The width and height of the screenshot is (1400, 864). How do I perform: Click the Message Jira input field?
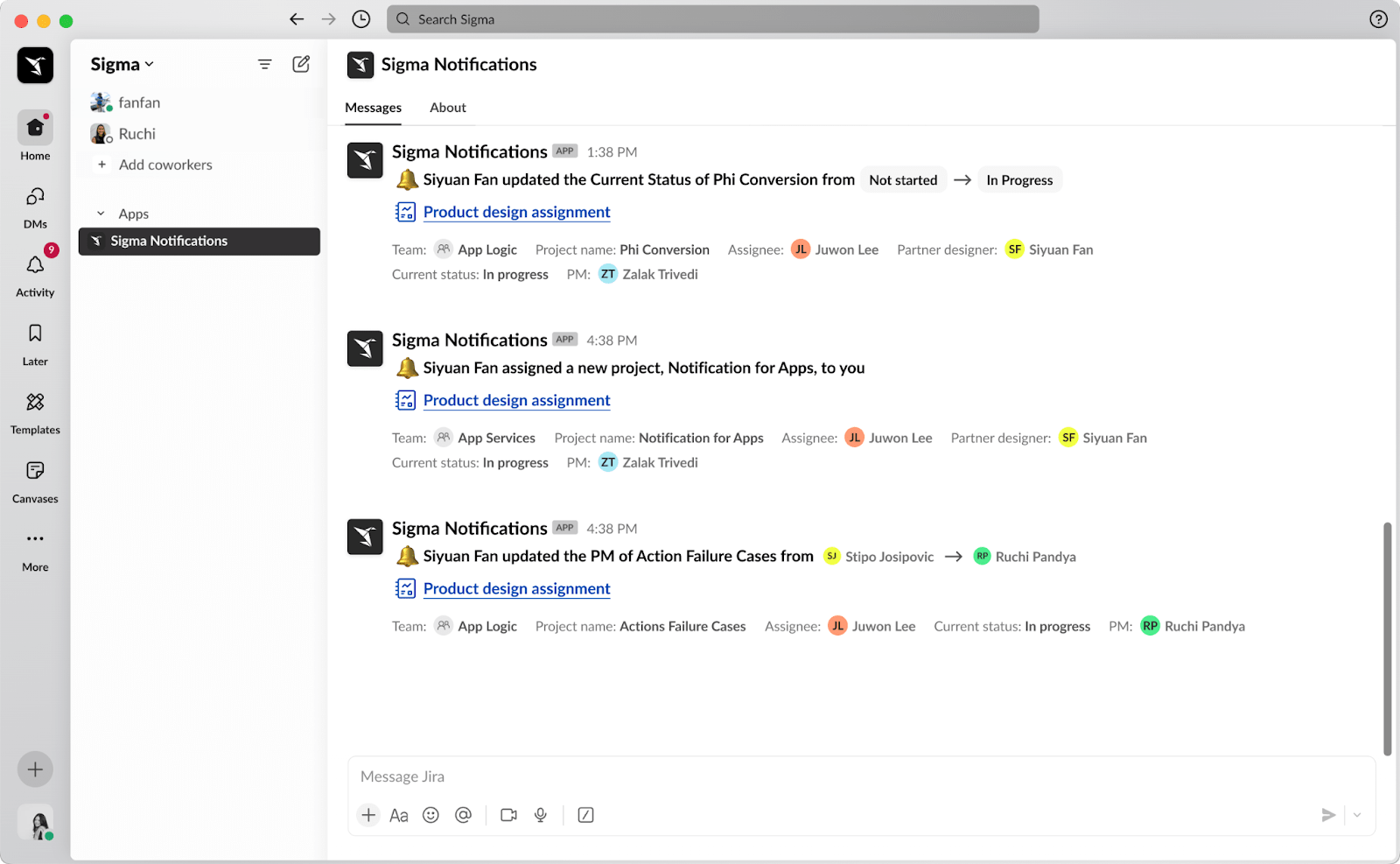[861, 776]
